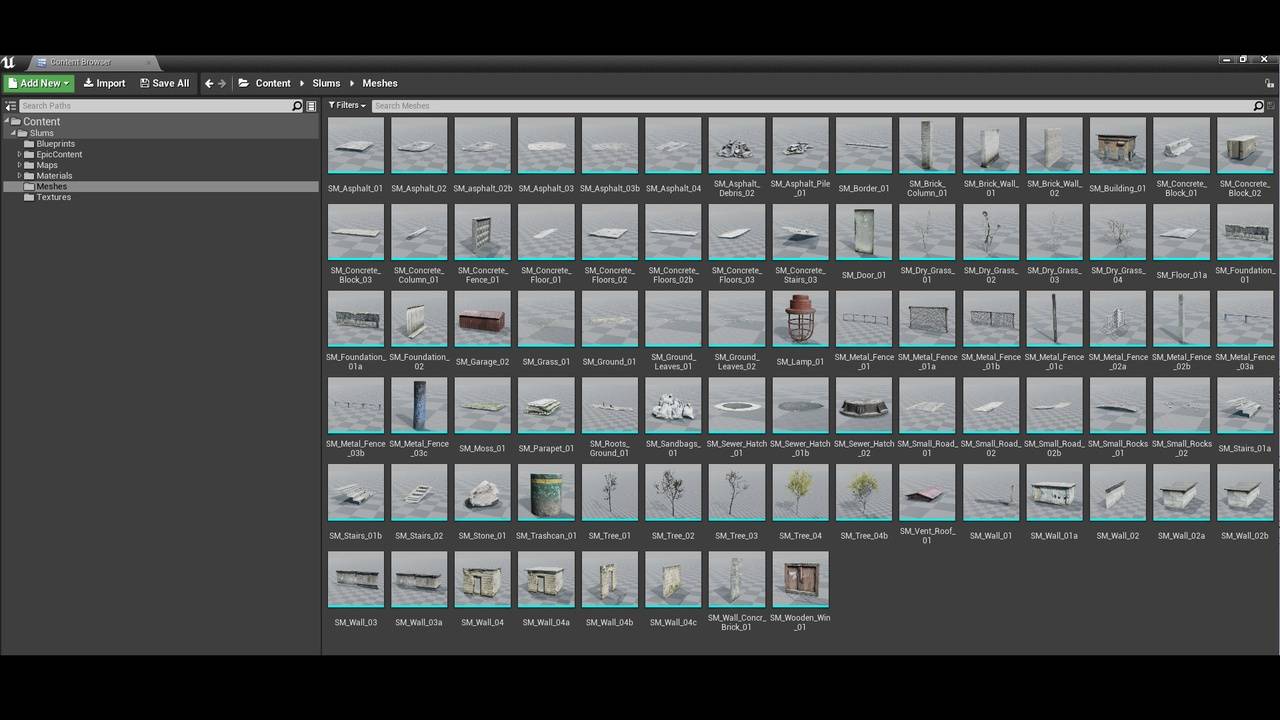Click the Save All button
Screen dimensions: 1280x720
(164, 83)
